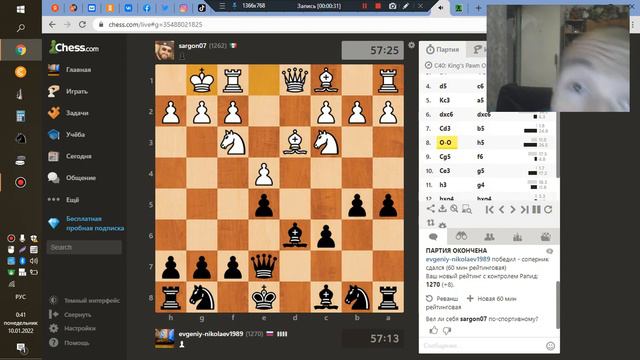Open the clapperboard video tab
The width and height of the screenshot is (640, 360).
coord(545,236)
